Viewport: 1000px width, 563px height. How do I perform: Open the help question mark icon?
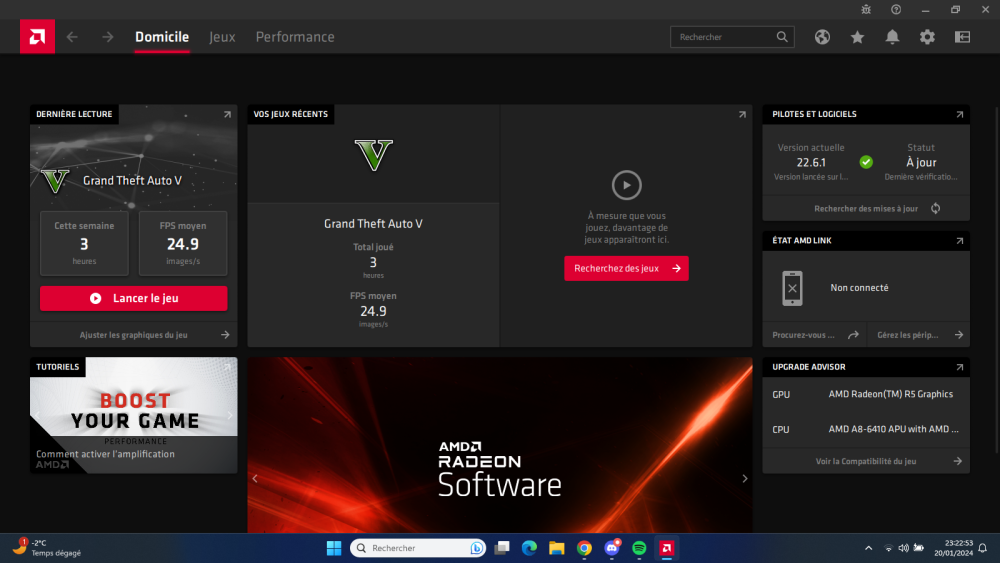click(x=896, y=9)
